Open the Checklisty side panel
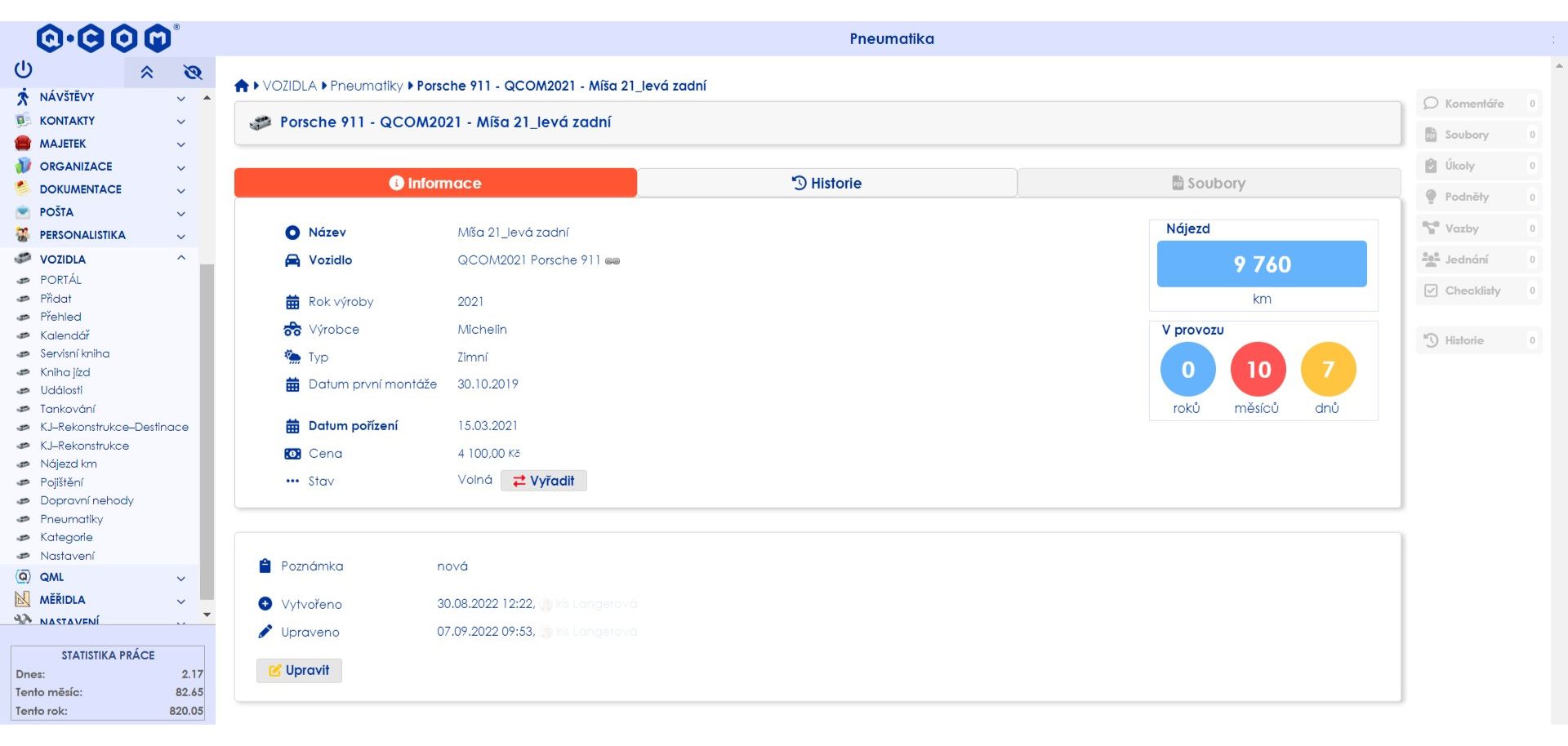 pos(1478,291)
